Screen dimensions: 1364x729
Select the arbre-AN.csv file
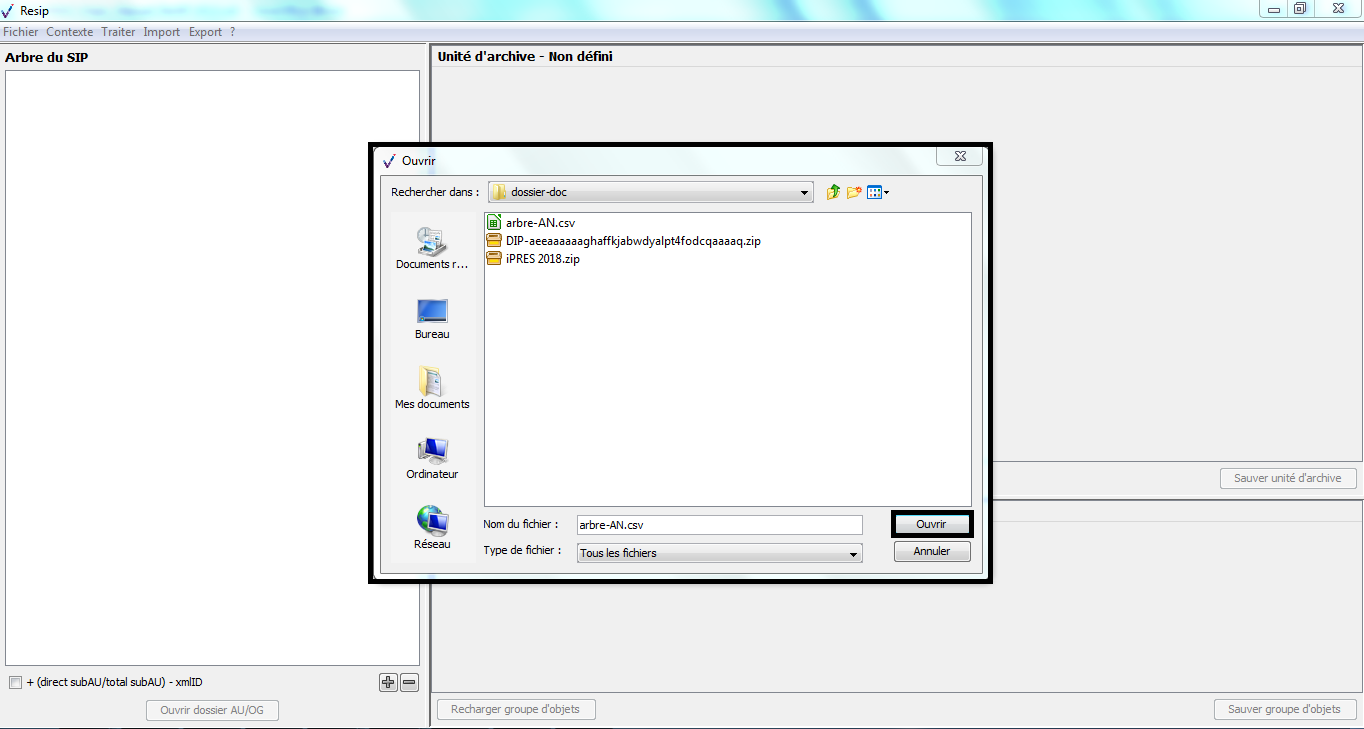[x=540, y=223]
